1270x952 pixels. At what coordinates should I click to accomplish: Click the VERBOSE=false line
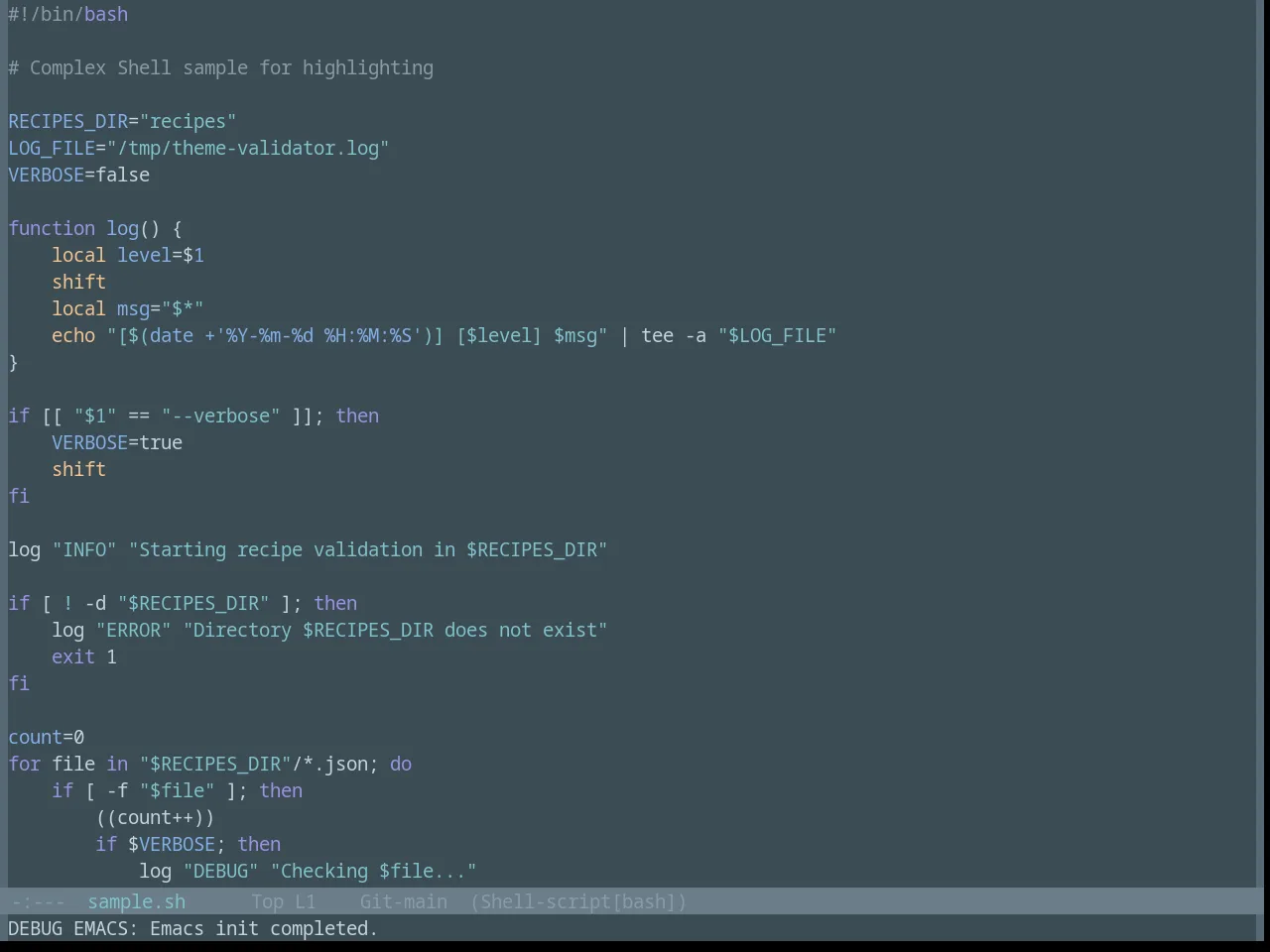[79, 175]
